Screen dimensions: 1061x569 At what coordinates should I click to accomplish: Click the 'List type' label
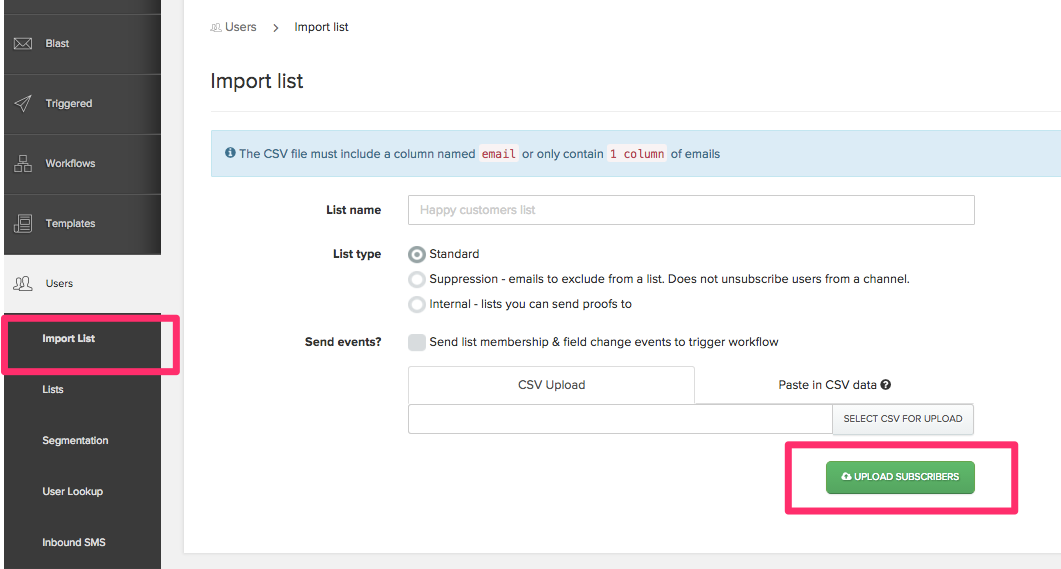click(357, 254)
